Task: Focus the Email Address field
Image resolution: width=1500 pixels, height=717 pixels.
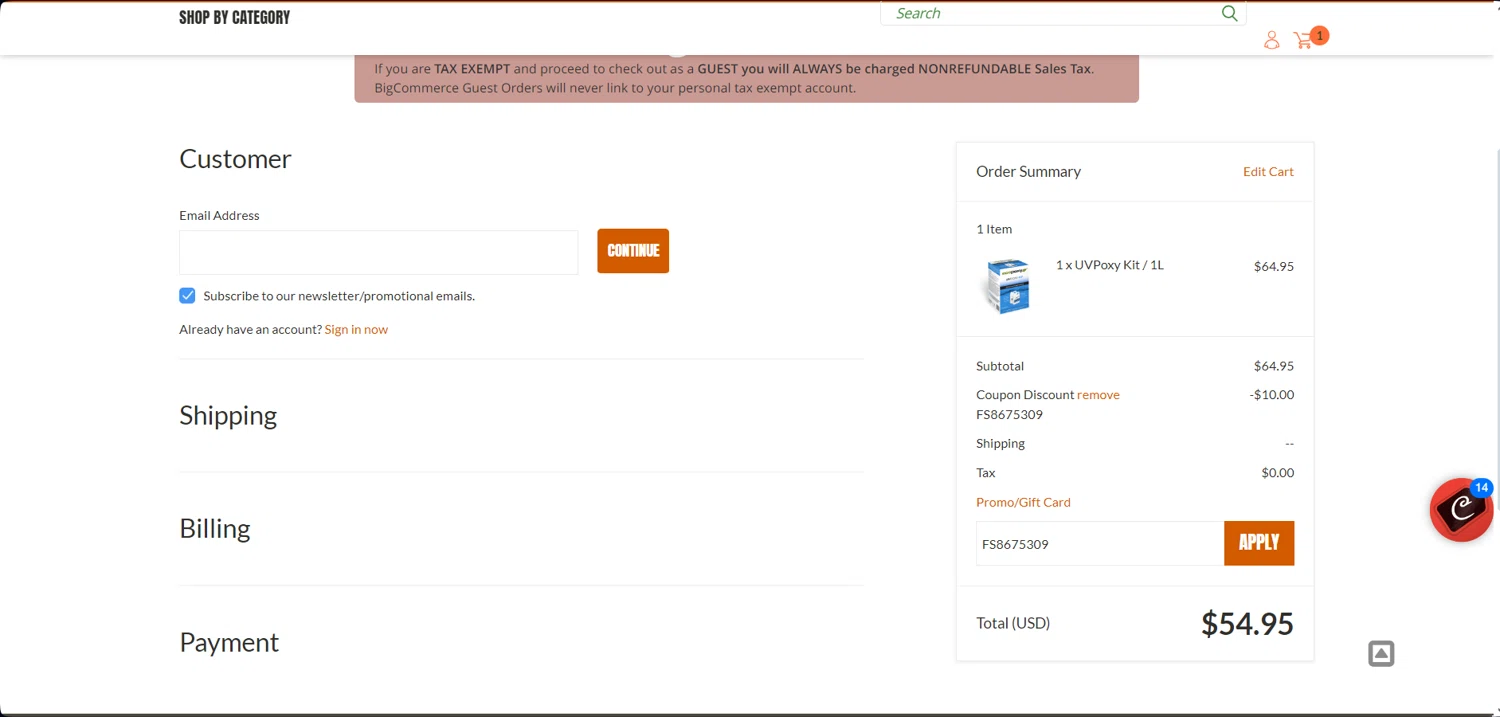Action: coord(378,252)
